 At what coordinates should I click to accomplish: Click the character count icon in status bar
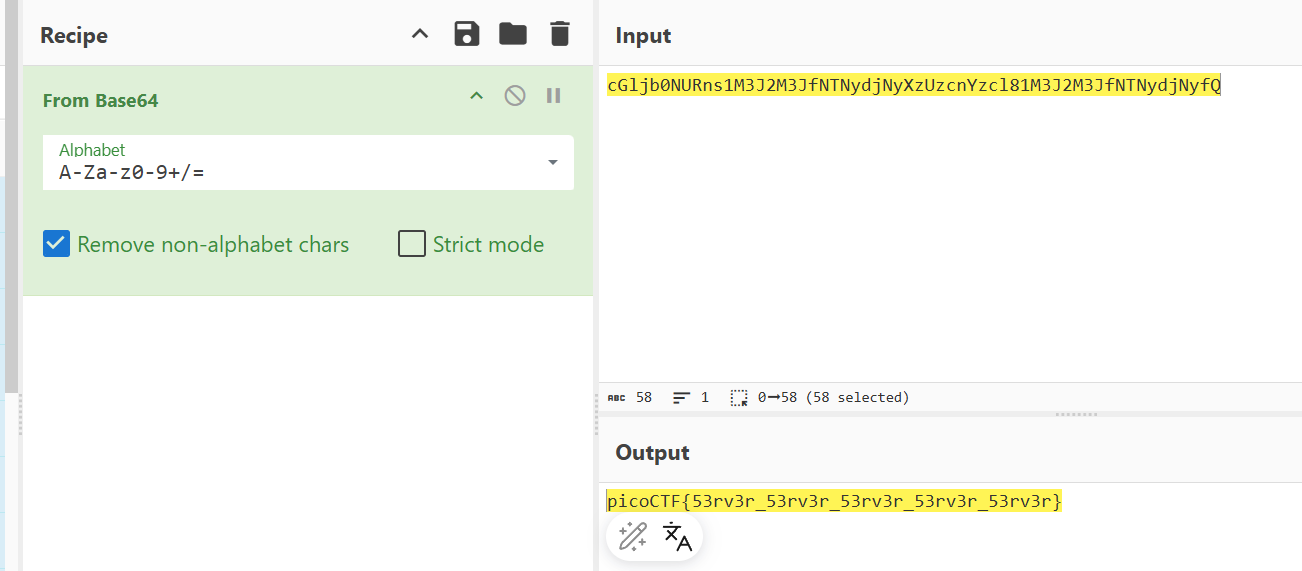coord(616,397)
